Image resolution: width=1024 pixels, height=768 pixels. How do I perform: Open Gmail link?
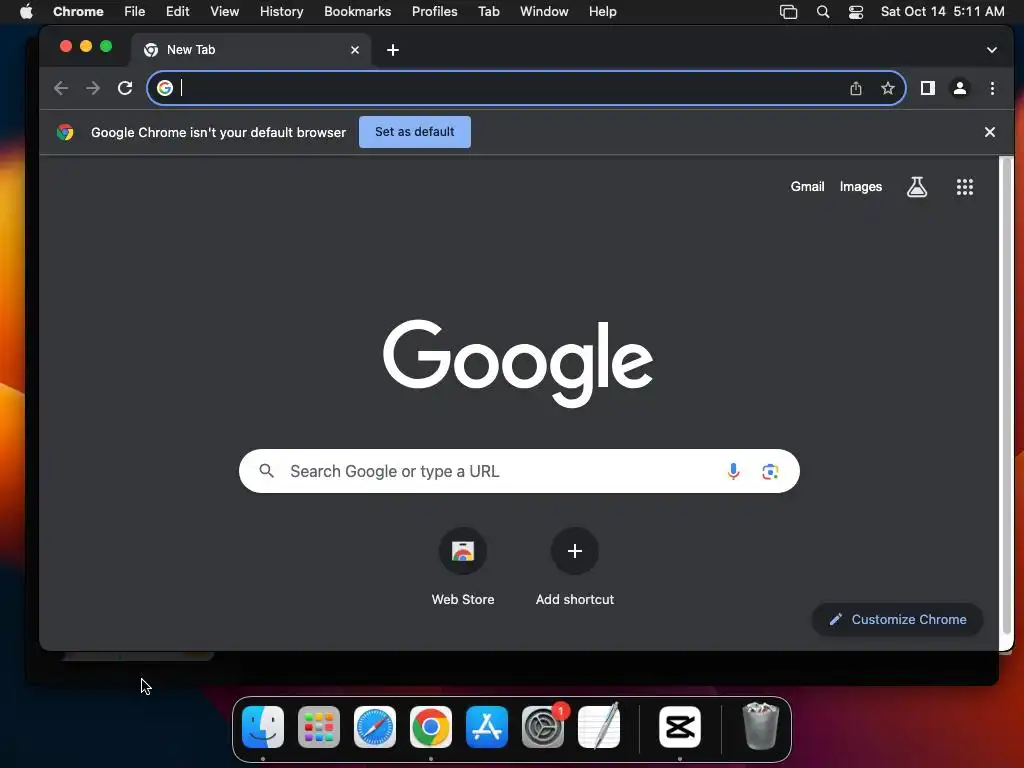tap(807, 187)
